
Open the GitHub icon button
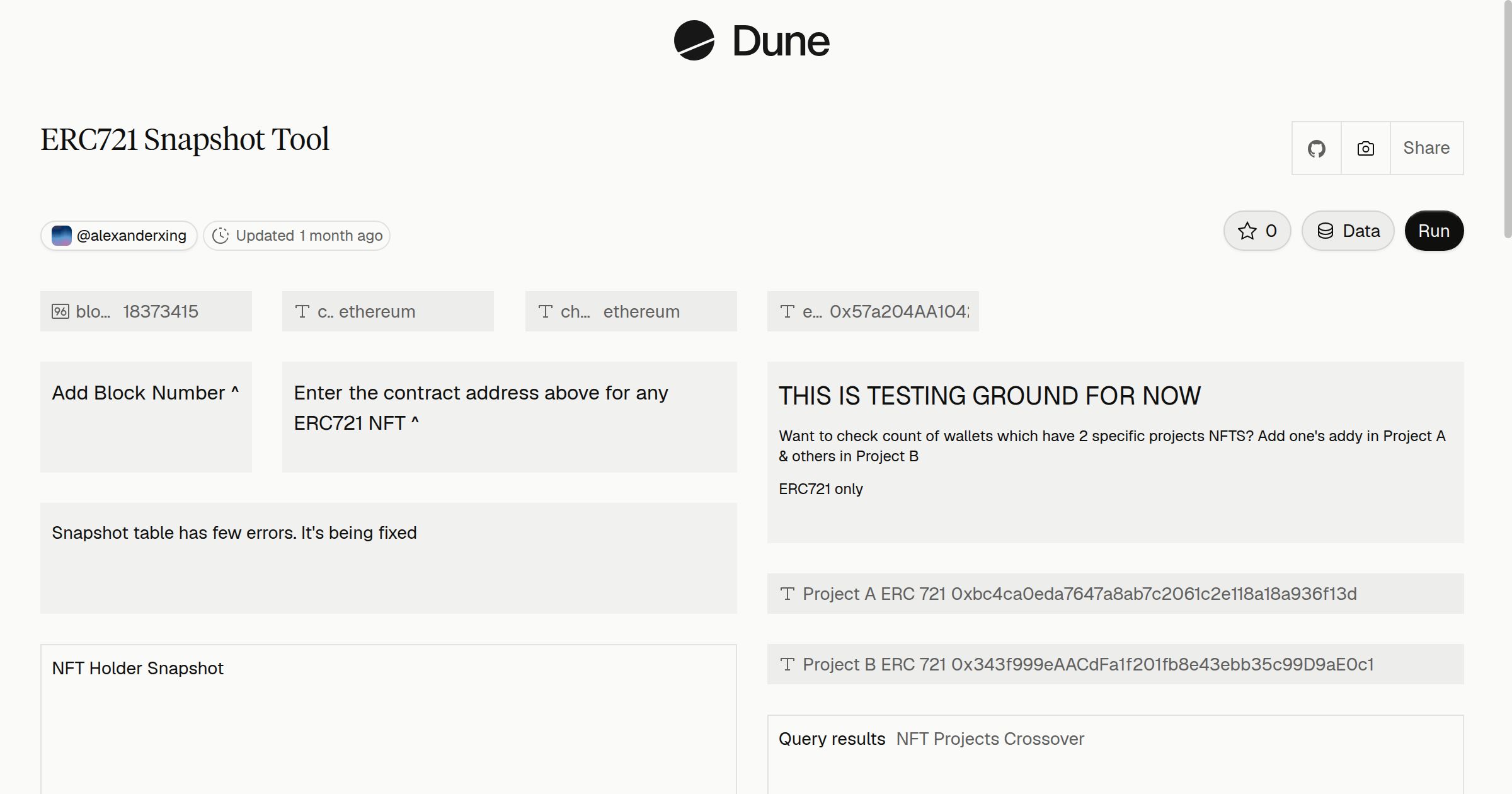1316,148
